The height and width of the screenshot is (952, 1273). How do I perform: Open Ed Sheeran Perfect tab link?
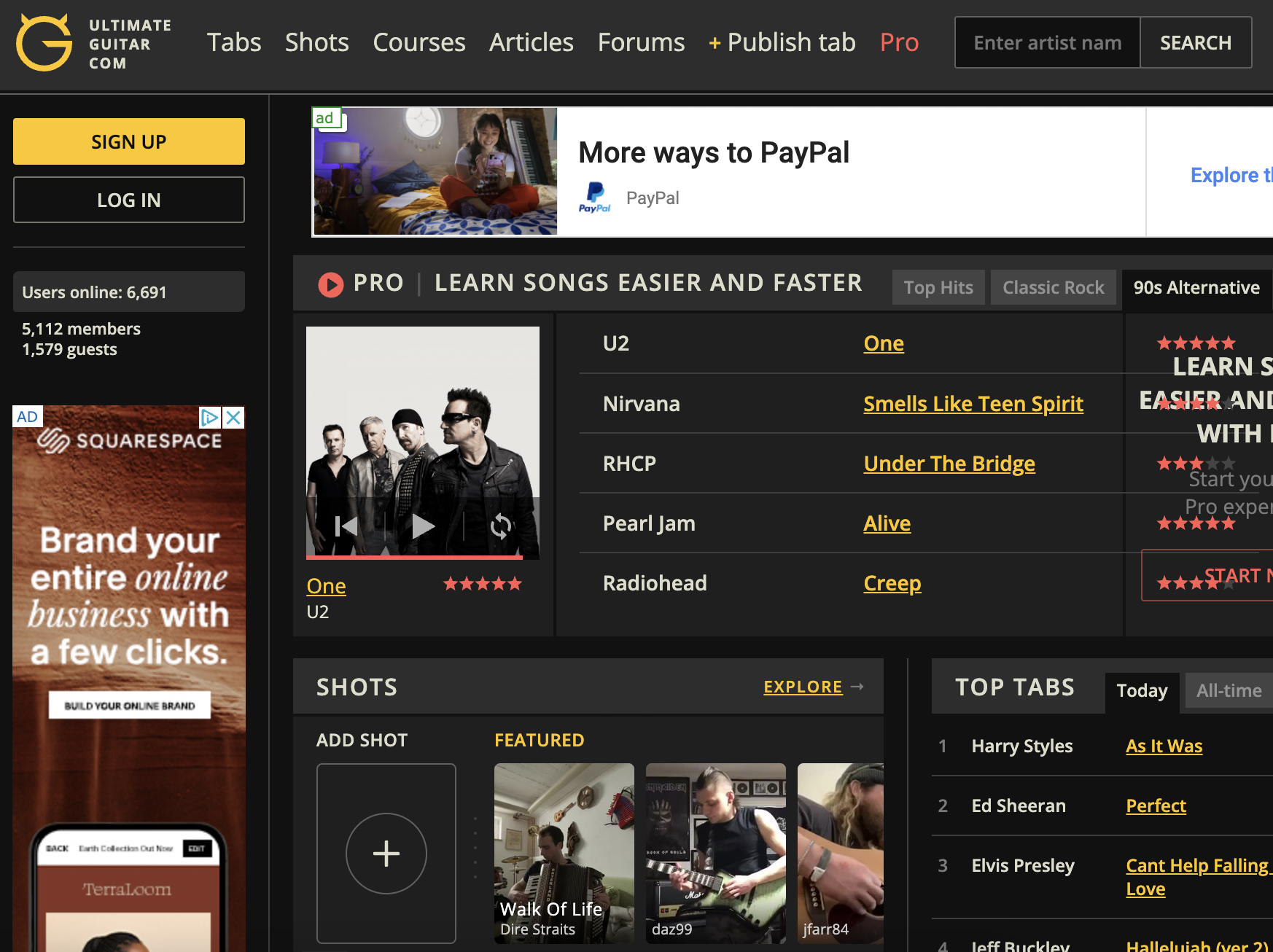1156,805
